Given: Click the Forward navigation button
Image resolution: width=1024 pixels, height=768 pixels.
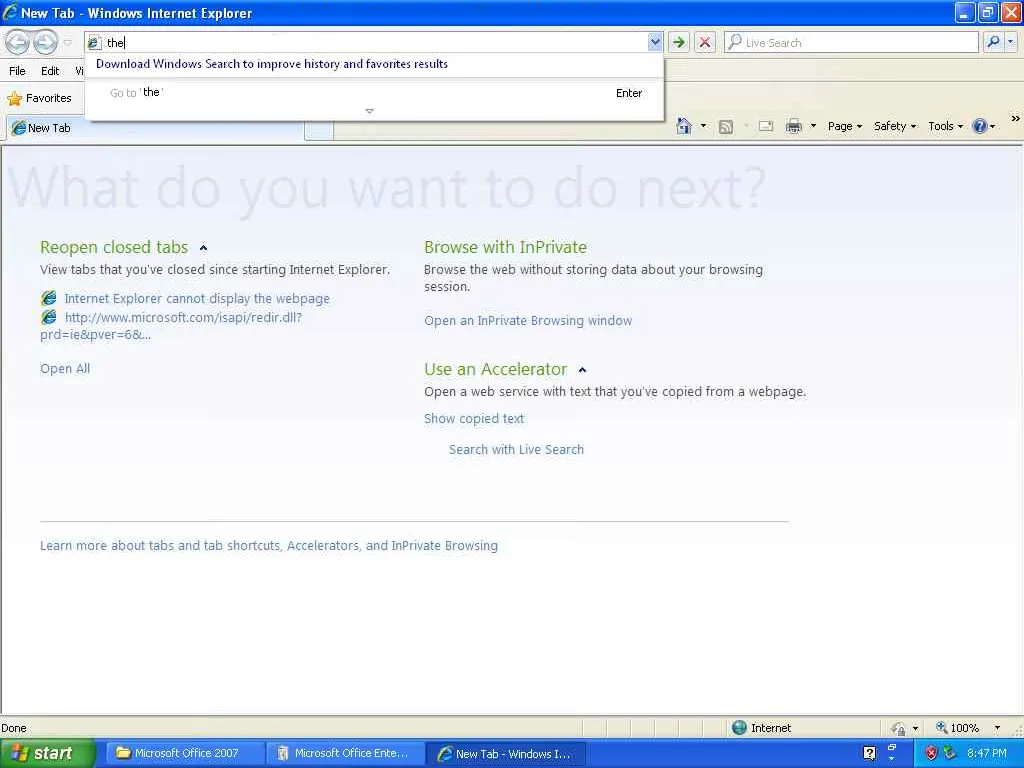Looking at the screenshot, I should [45, 43].
